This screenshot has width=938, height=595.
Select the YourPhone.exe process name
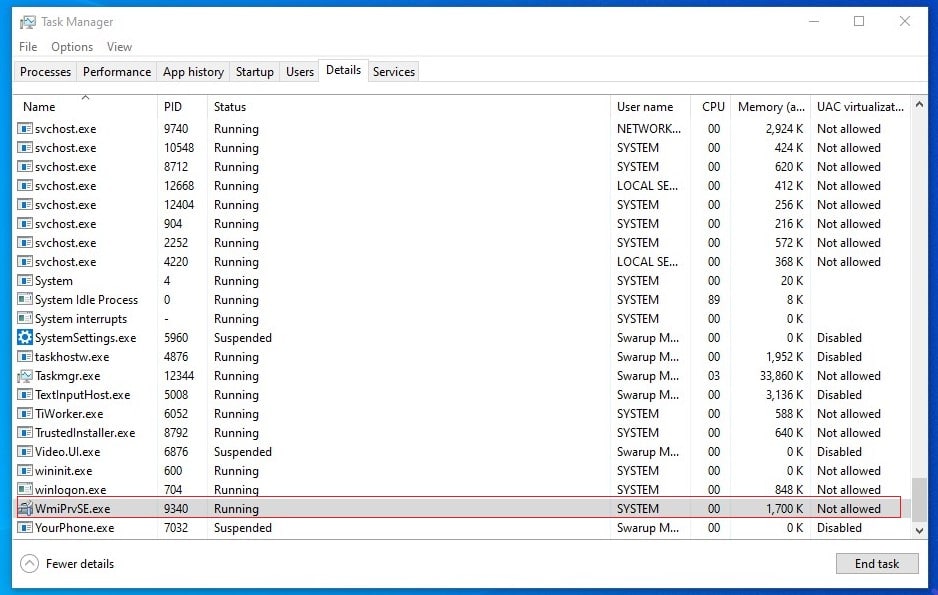74,528
